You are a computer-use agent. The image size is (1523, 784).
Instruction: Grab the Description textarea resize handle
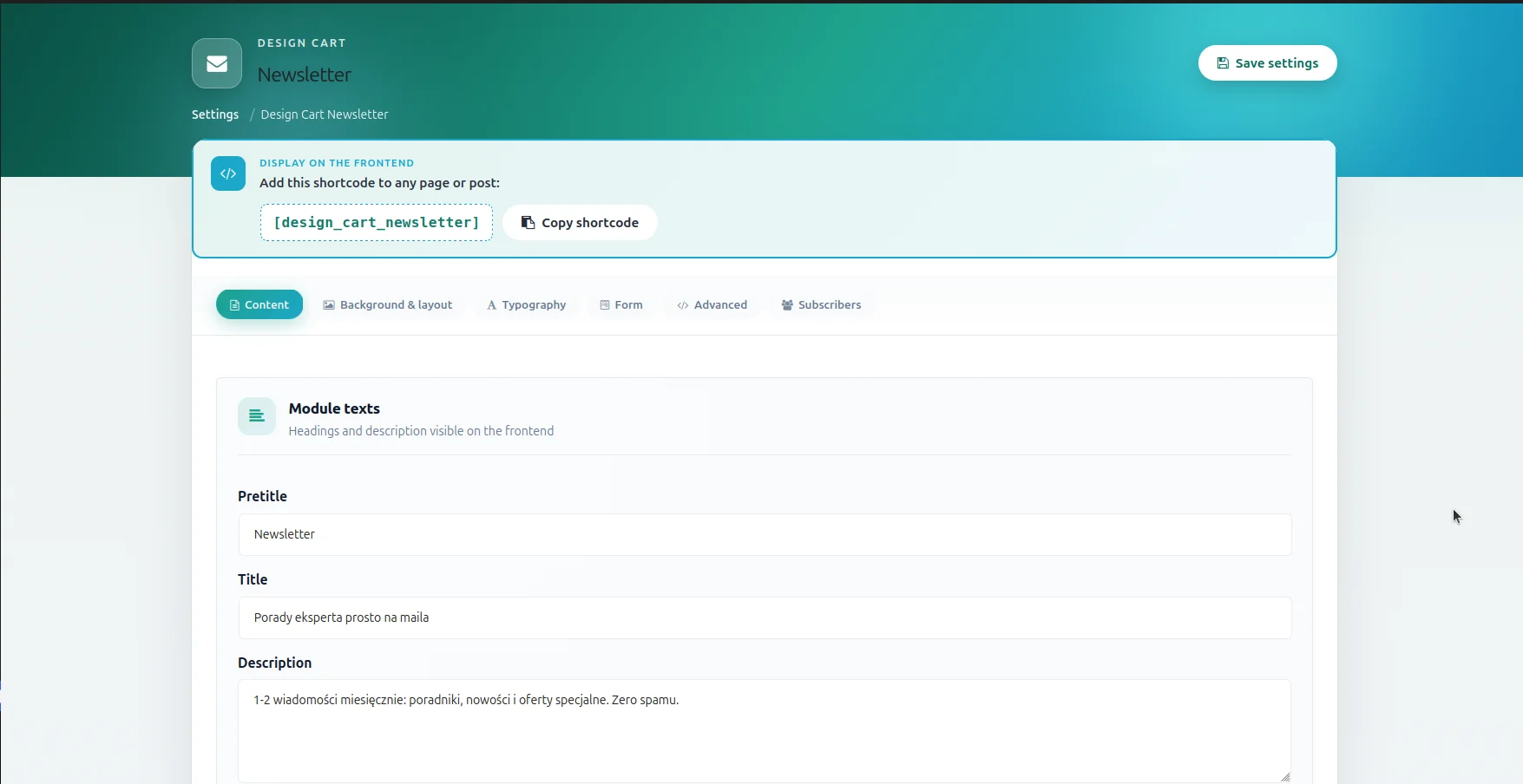pos(1285,777)
